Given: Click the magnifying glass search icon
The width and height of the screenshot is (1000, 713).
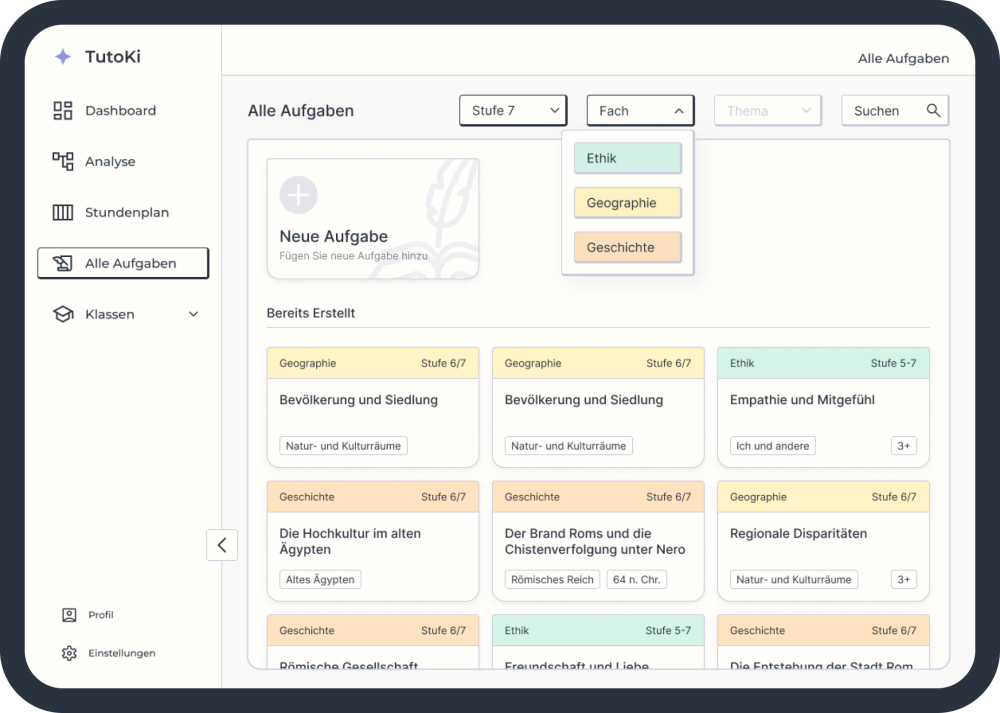Looking at the screenshot, I should (933, 111).
